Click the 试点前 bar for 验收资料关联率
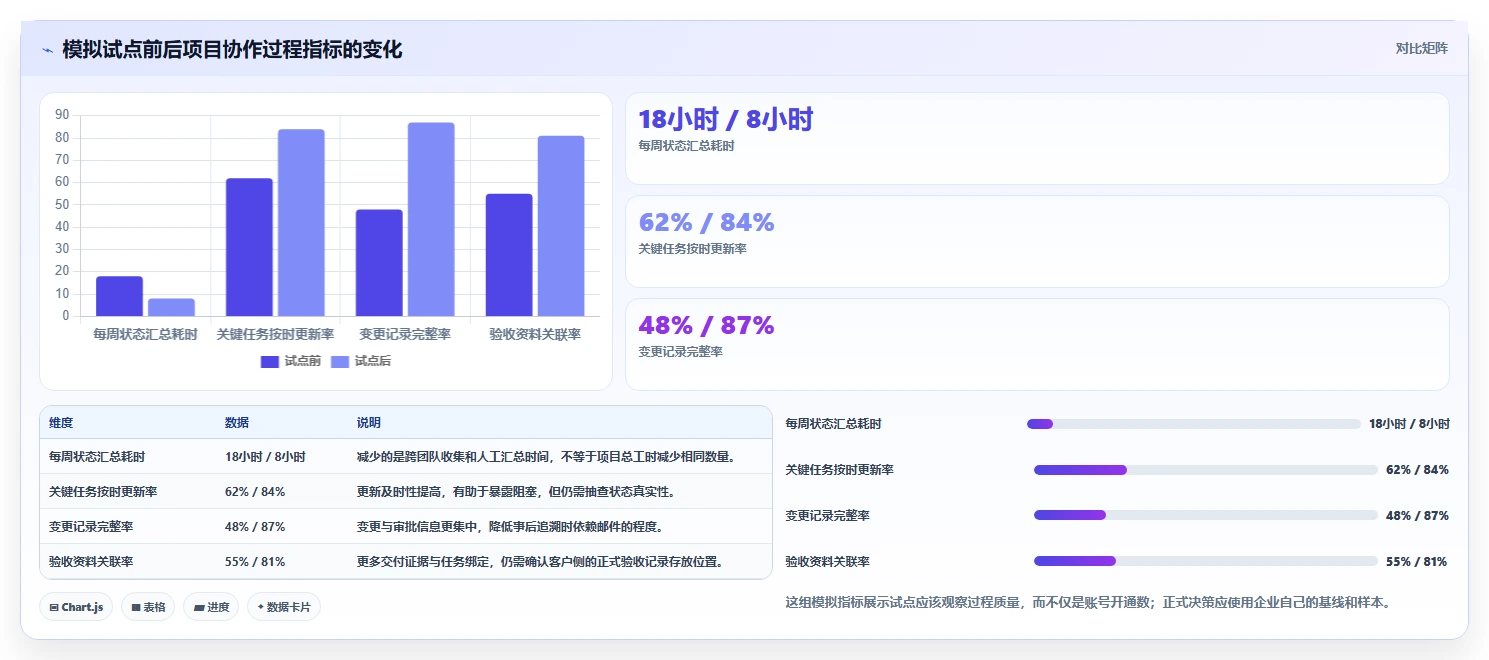The height and width of the screenshot is (660, 1489). 509,255
